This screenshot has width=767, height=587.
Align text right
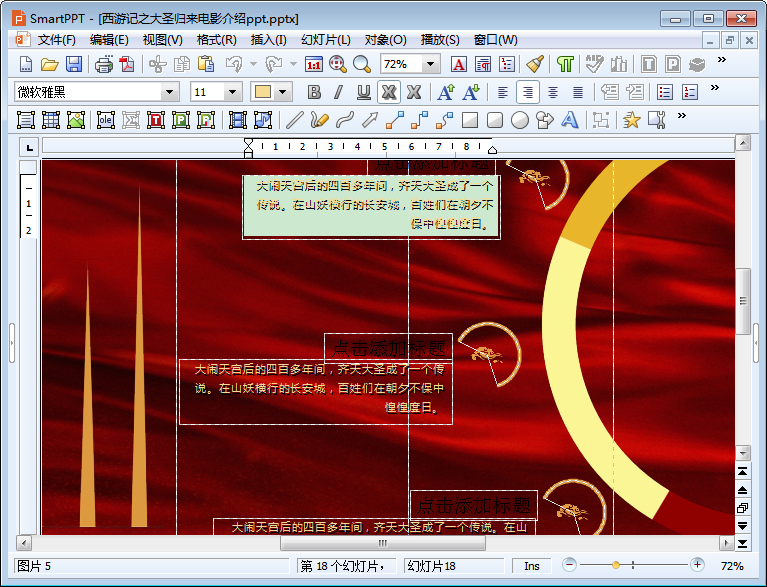(x=528, y=92)
